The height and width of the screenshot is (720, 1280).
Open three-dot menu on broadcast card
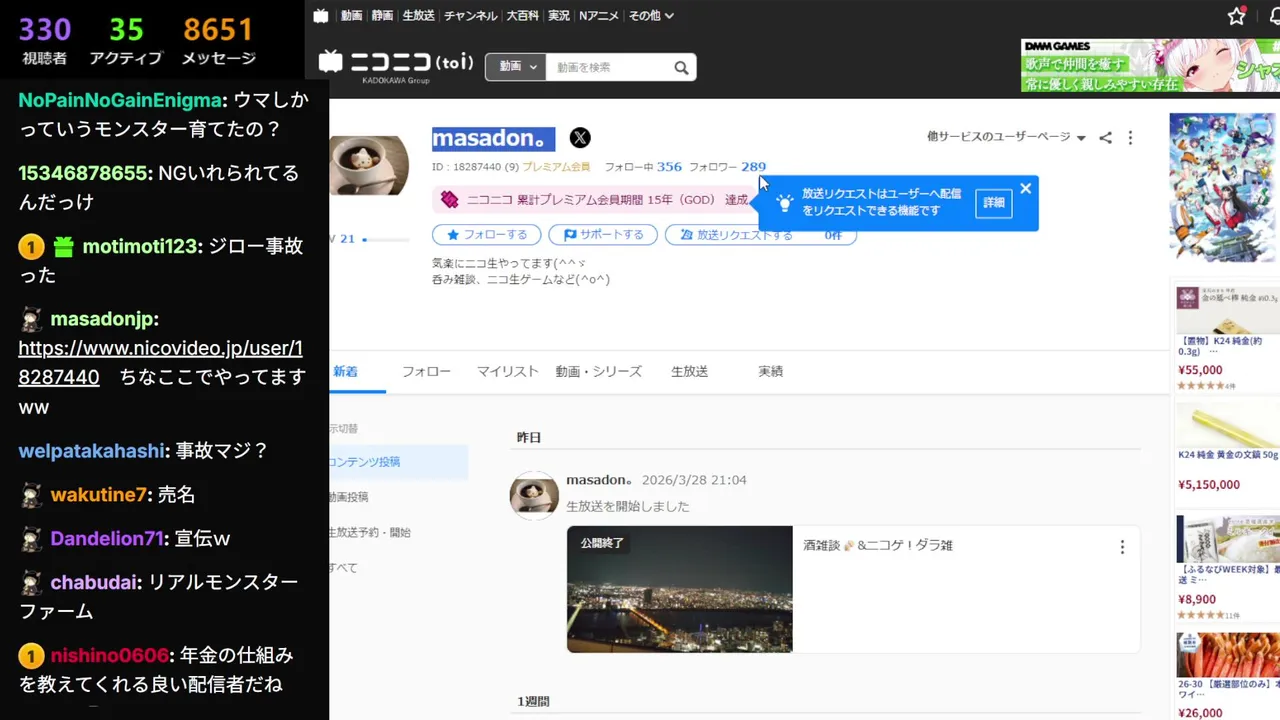pos(1122,547)
